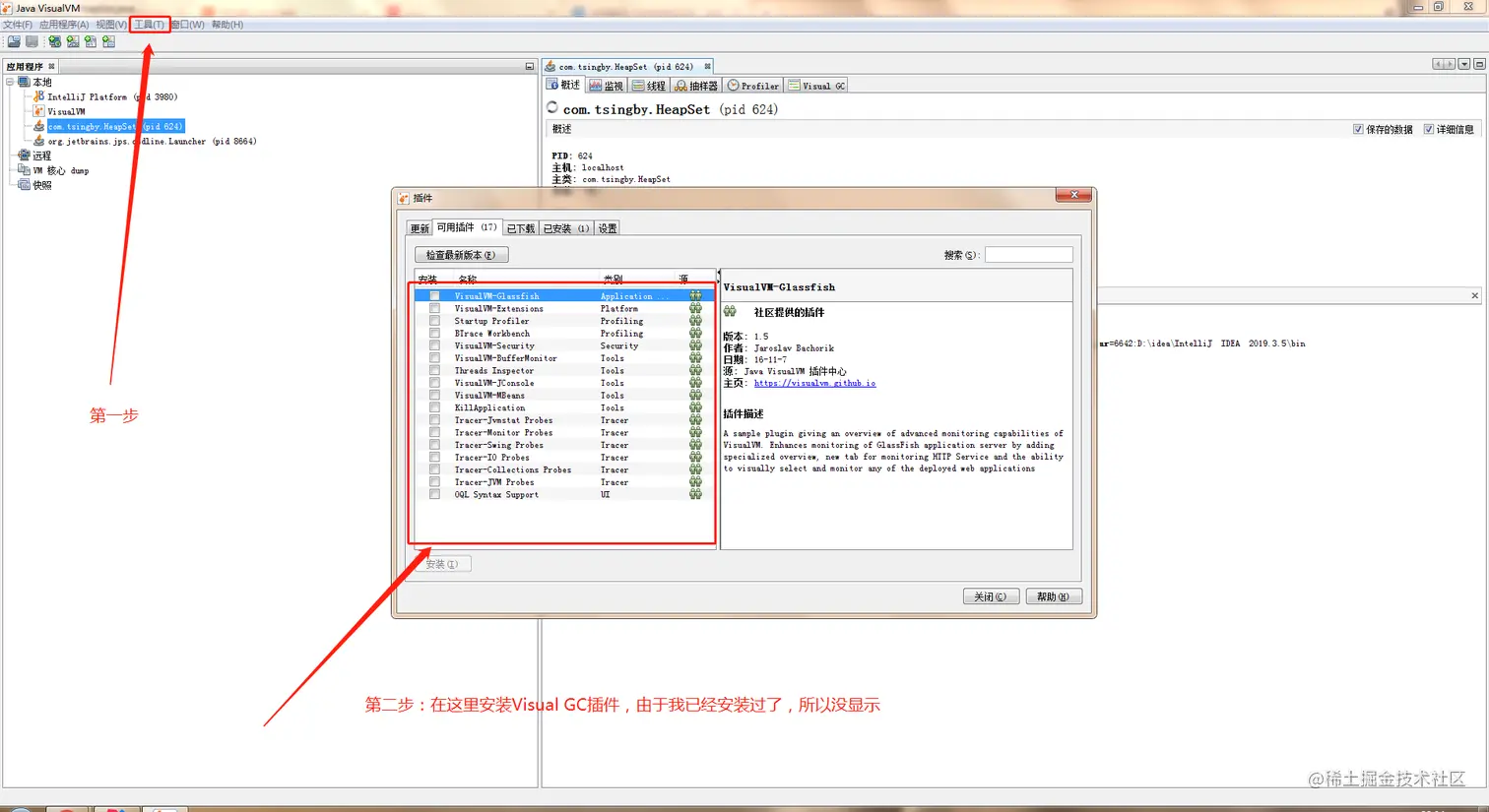Open the 应用程序(A) menu

[64, 25]
